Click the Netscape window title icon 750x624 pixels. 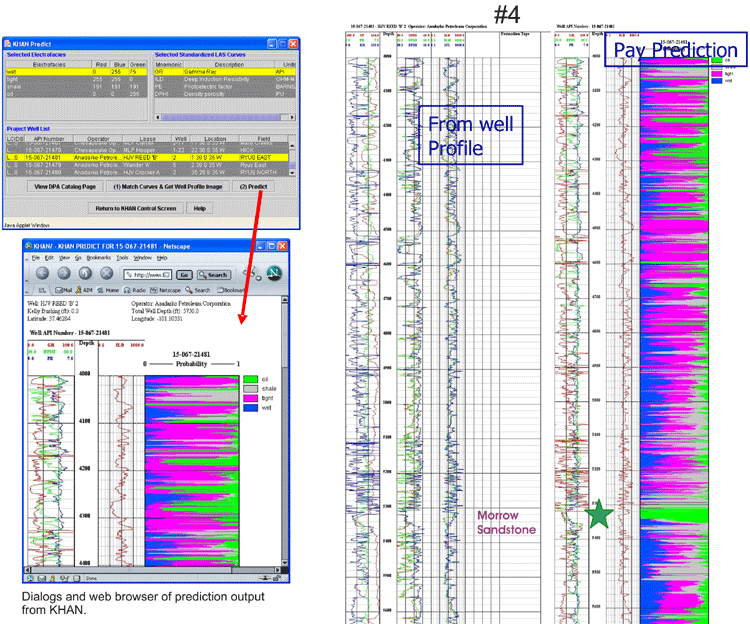(29, 246)
